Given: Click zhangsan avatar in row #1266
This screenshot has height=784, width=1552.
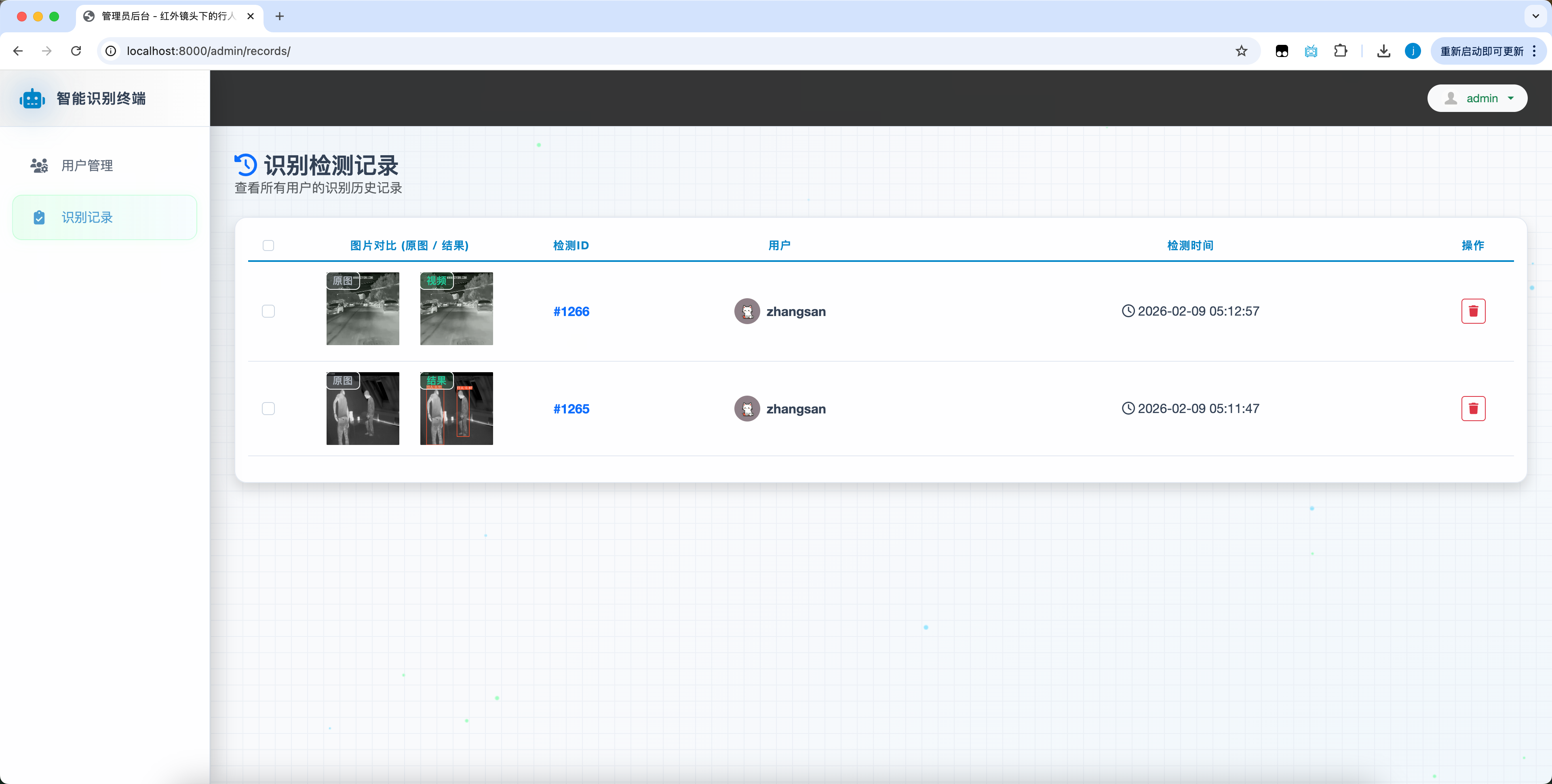Looking at the screenshot, I should pyautogui.click(x=746, y=311).
